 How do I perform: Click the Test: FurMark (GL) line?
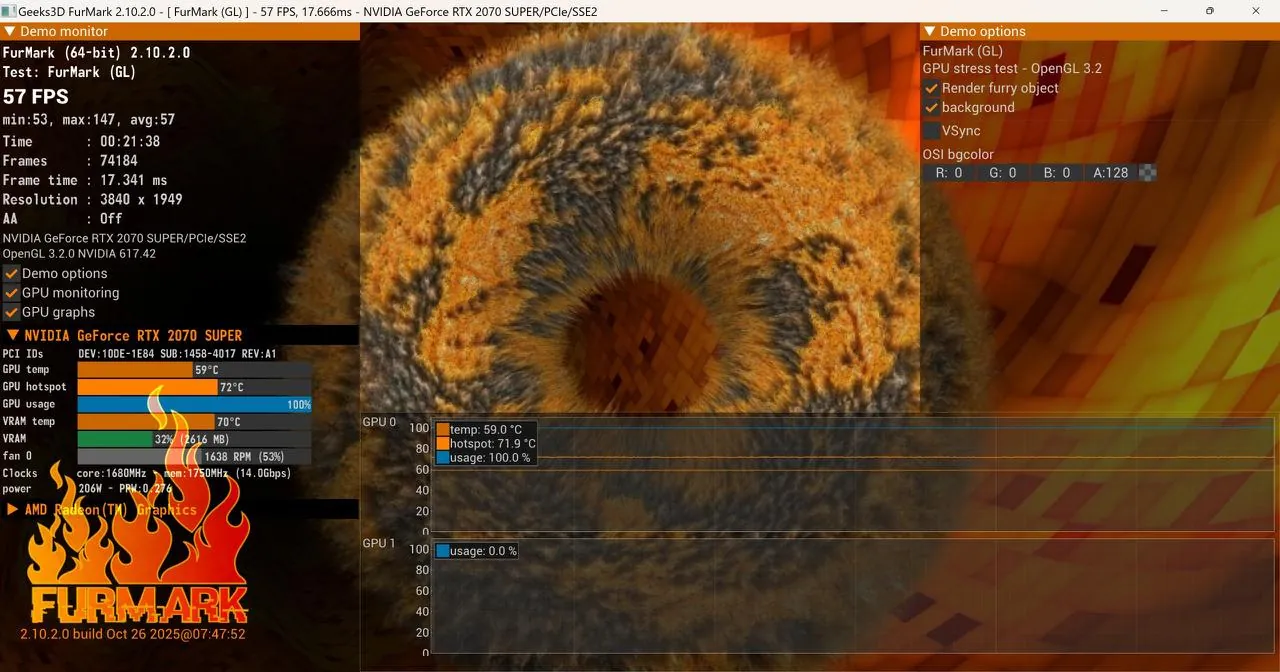[x=70, y=72]
